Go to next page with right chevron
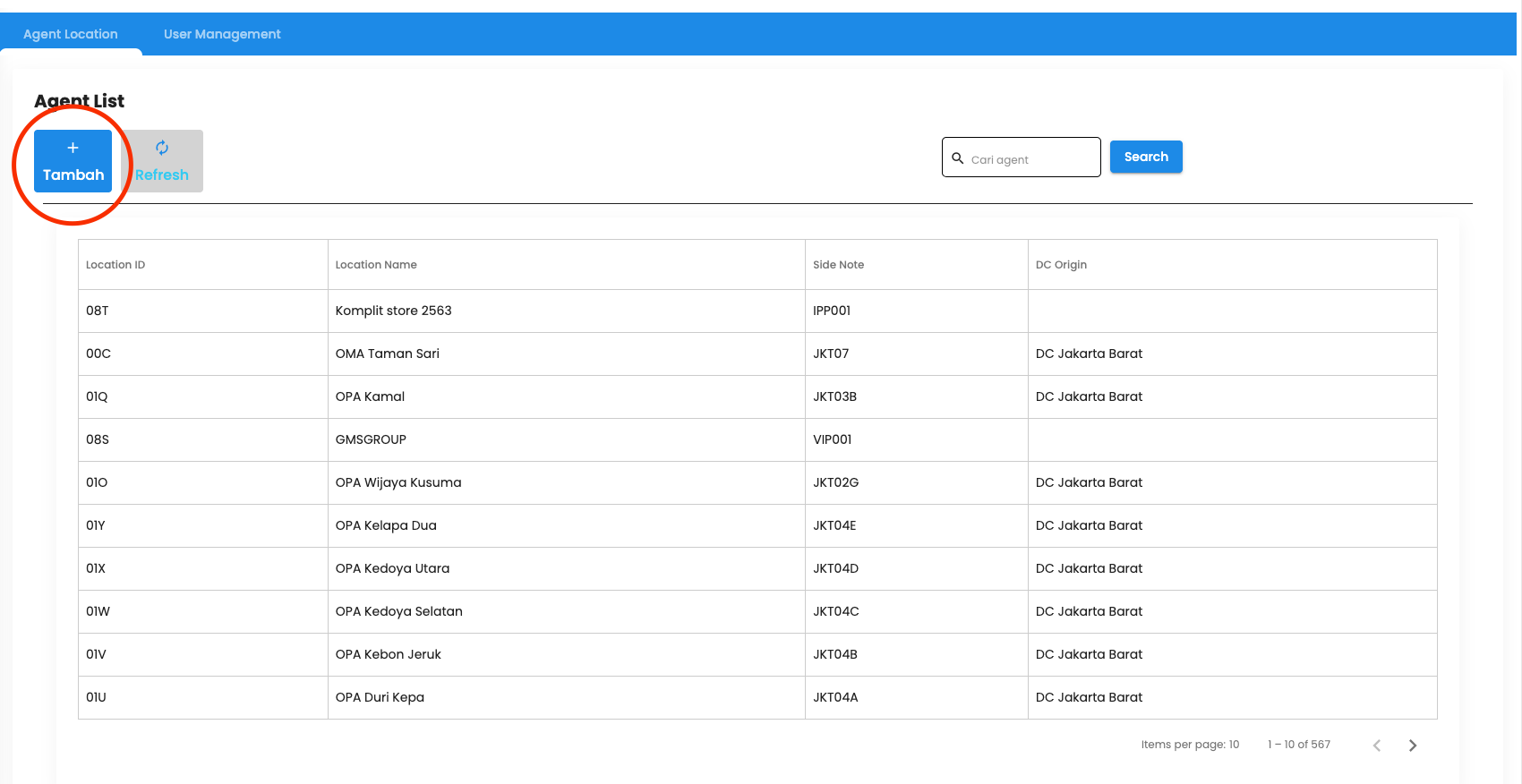Viewport: 1522px width, 784px height. (x=1412, y=746)
